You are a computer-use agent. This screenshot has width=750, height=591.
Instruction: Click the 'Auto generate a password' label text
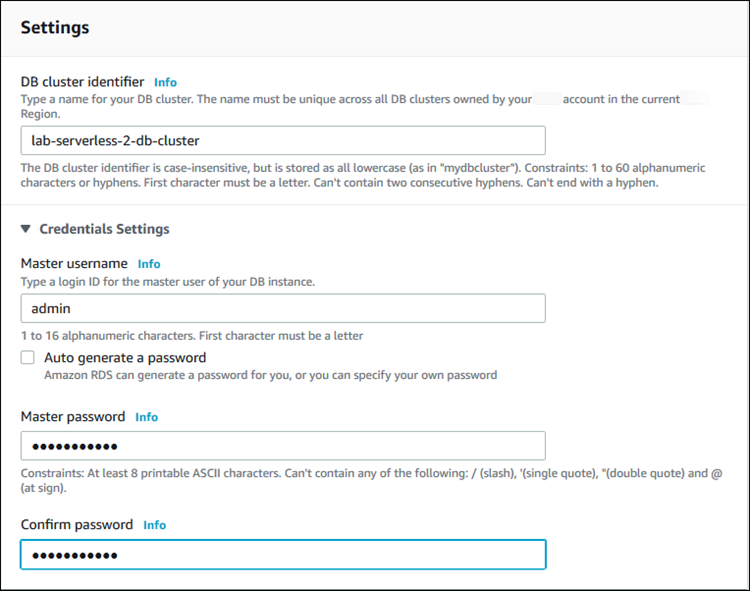click(x=125, y=358)
